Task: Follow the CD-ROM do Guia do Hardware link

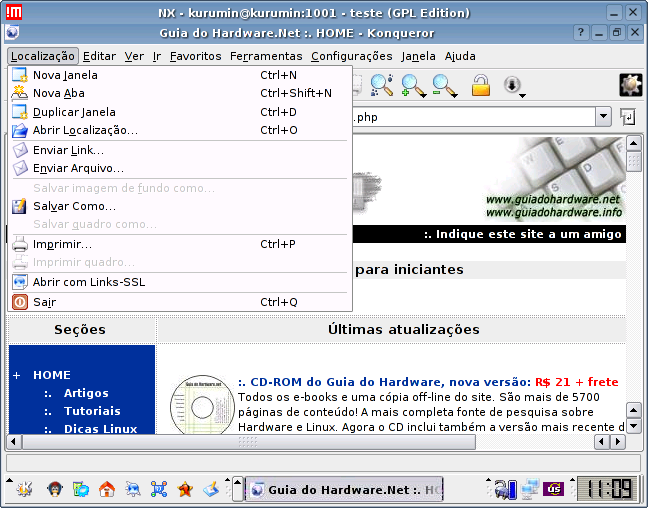Action: pyautogui.click(x=384, y=382)
